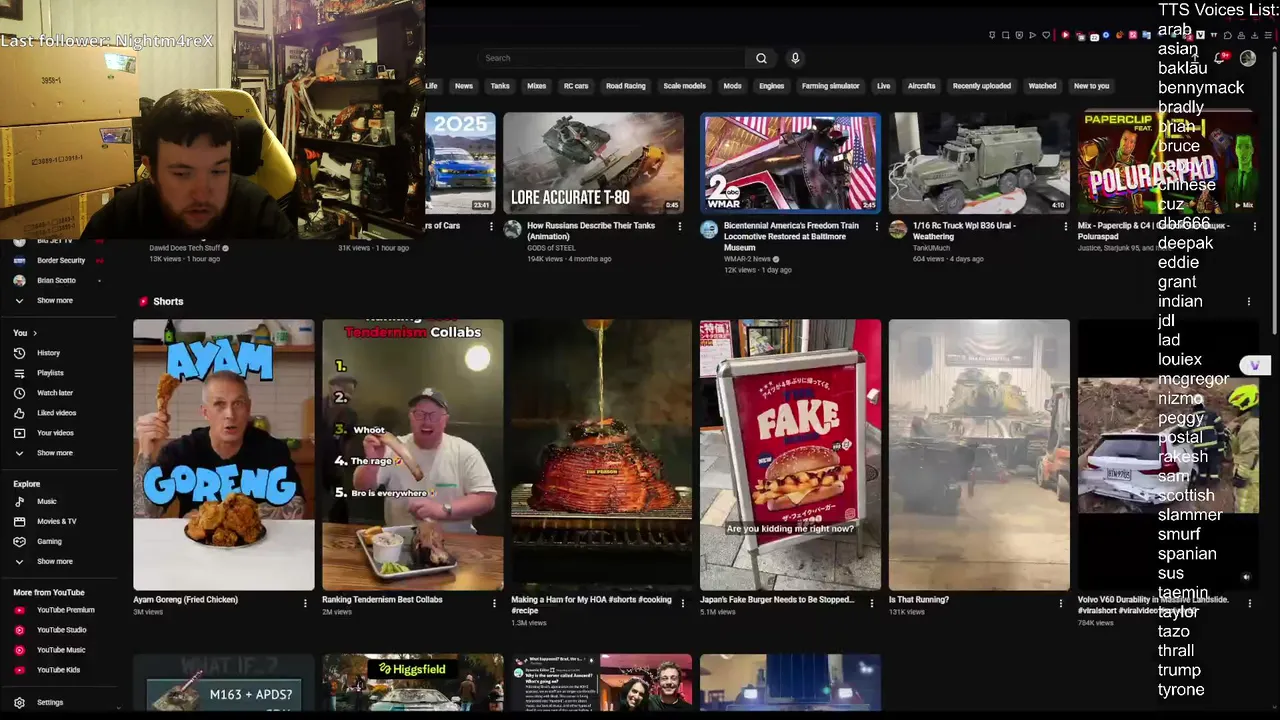Open options menu for Ayam Goreng short
Viewport: 1280px width, 720px height.
click(305, 603)
